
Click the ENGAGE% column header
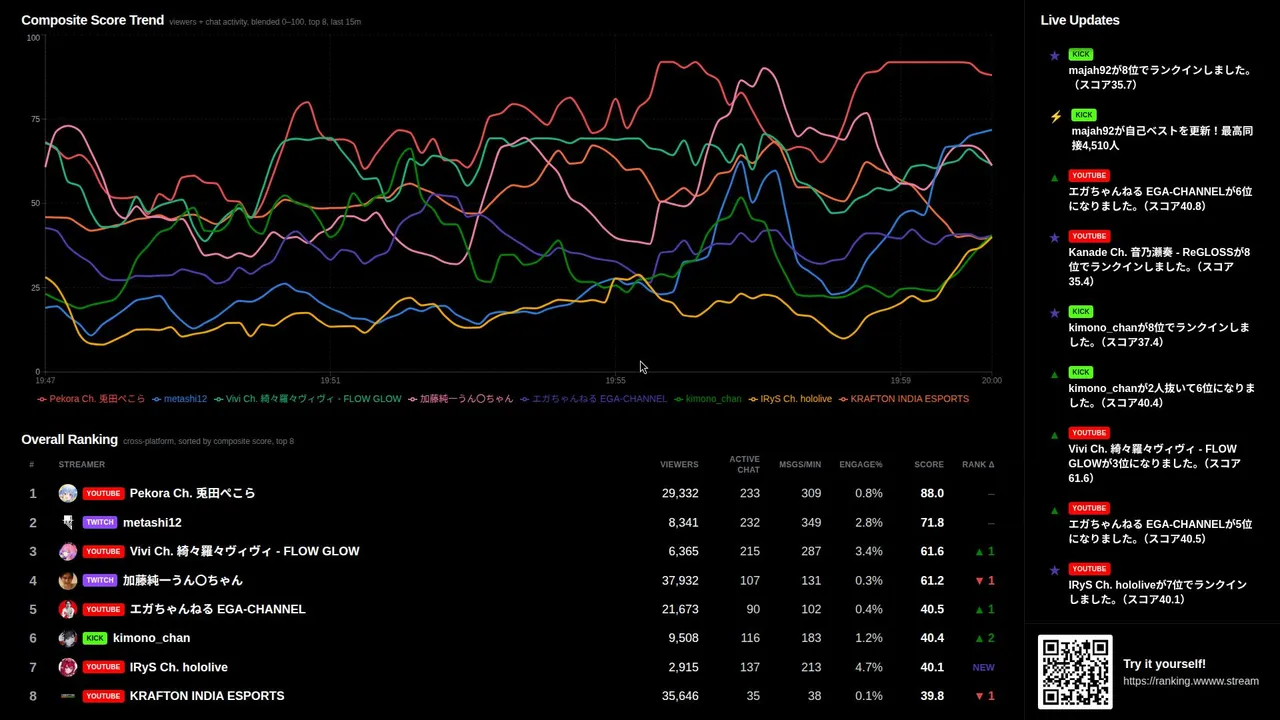click(861, 464)
